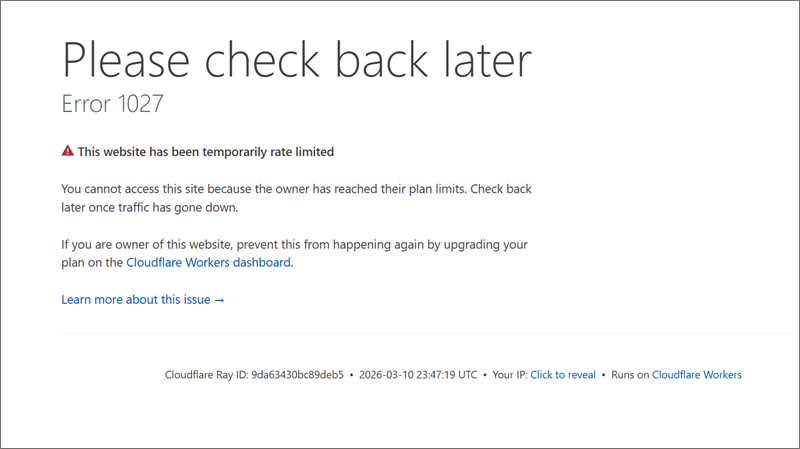Reveal your IP with Click to reveal
Viewport: 800px width, 449px height.
[x=562, y=375]
